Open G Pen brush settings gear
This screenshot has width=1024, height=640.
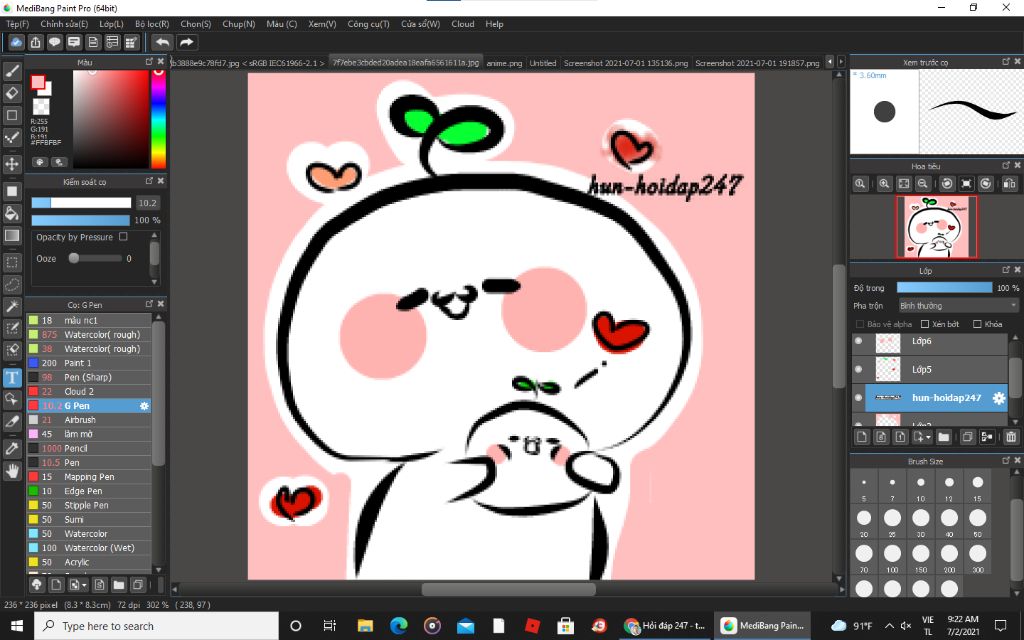[x=144, y=406]
